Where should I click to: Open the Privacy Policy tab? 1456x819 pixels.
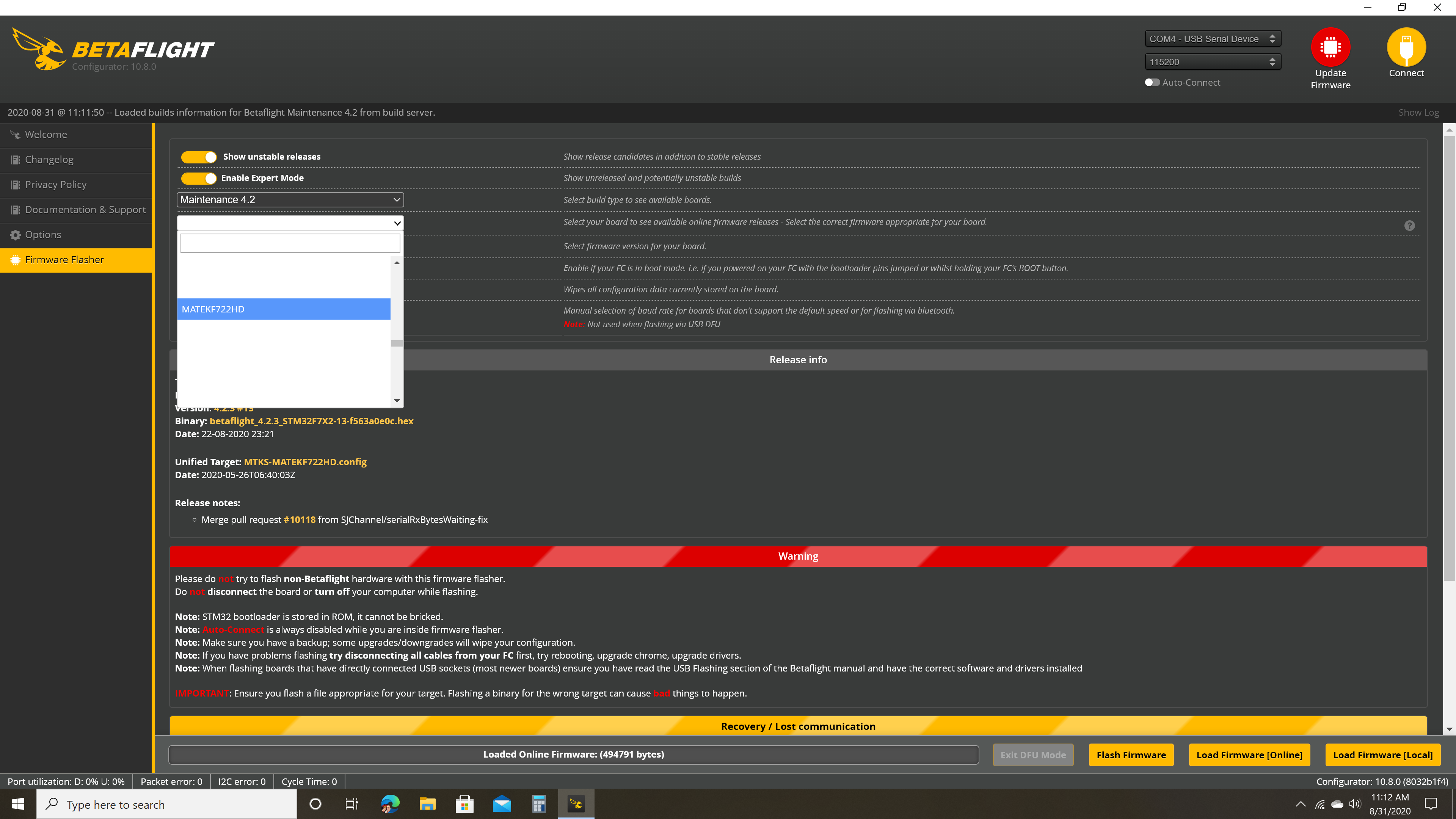tap(55, 184)
